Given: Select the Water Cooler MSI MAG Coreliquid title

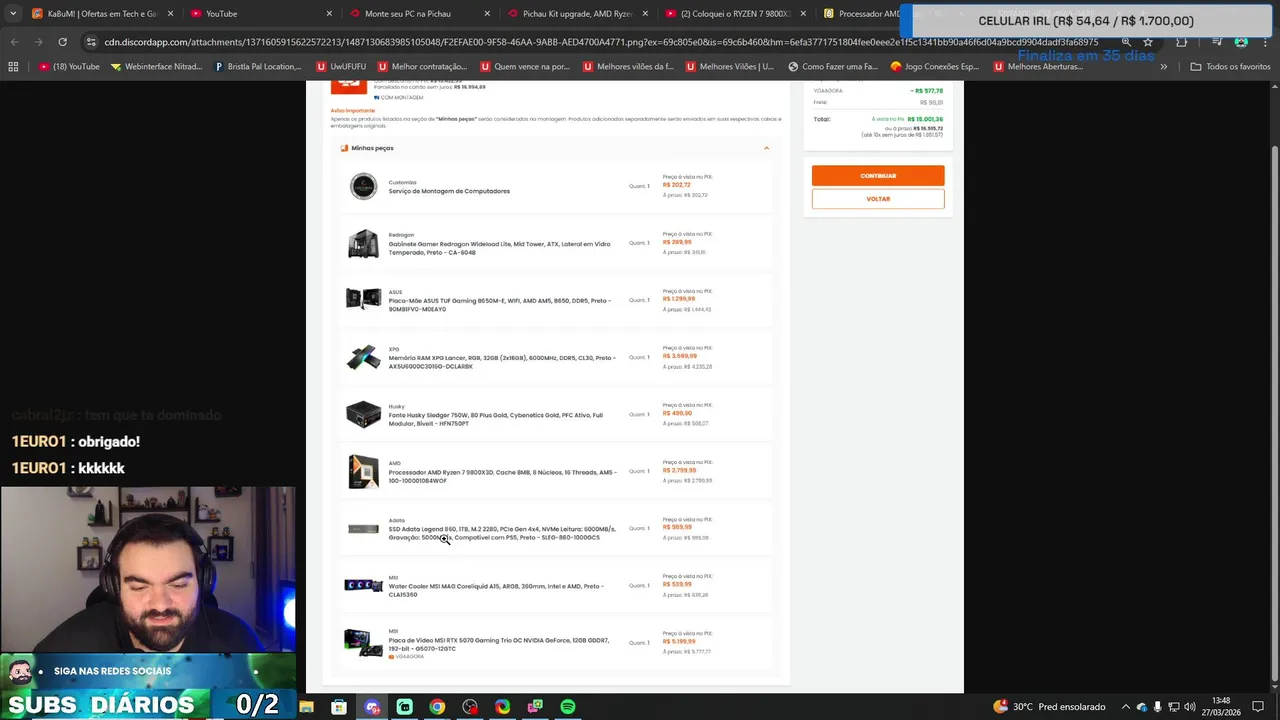Looking at the screenshot, I should pyautogui.click(x=496, y=590).
